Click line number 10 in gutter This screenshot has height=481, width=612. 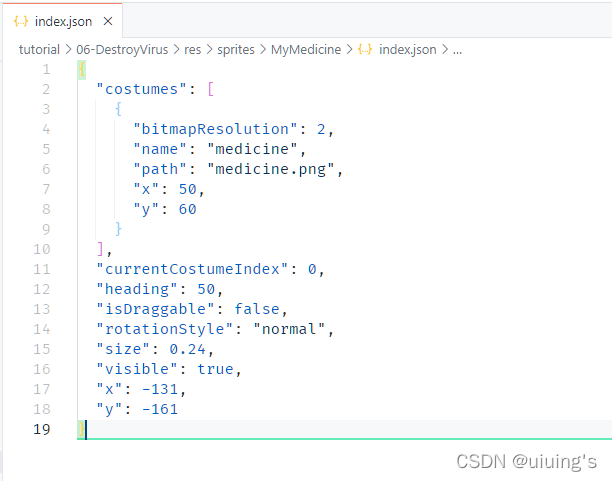(x=42, y=249)
